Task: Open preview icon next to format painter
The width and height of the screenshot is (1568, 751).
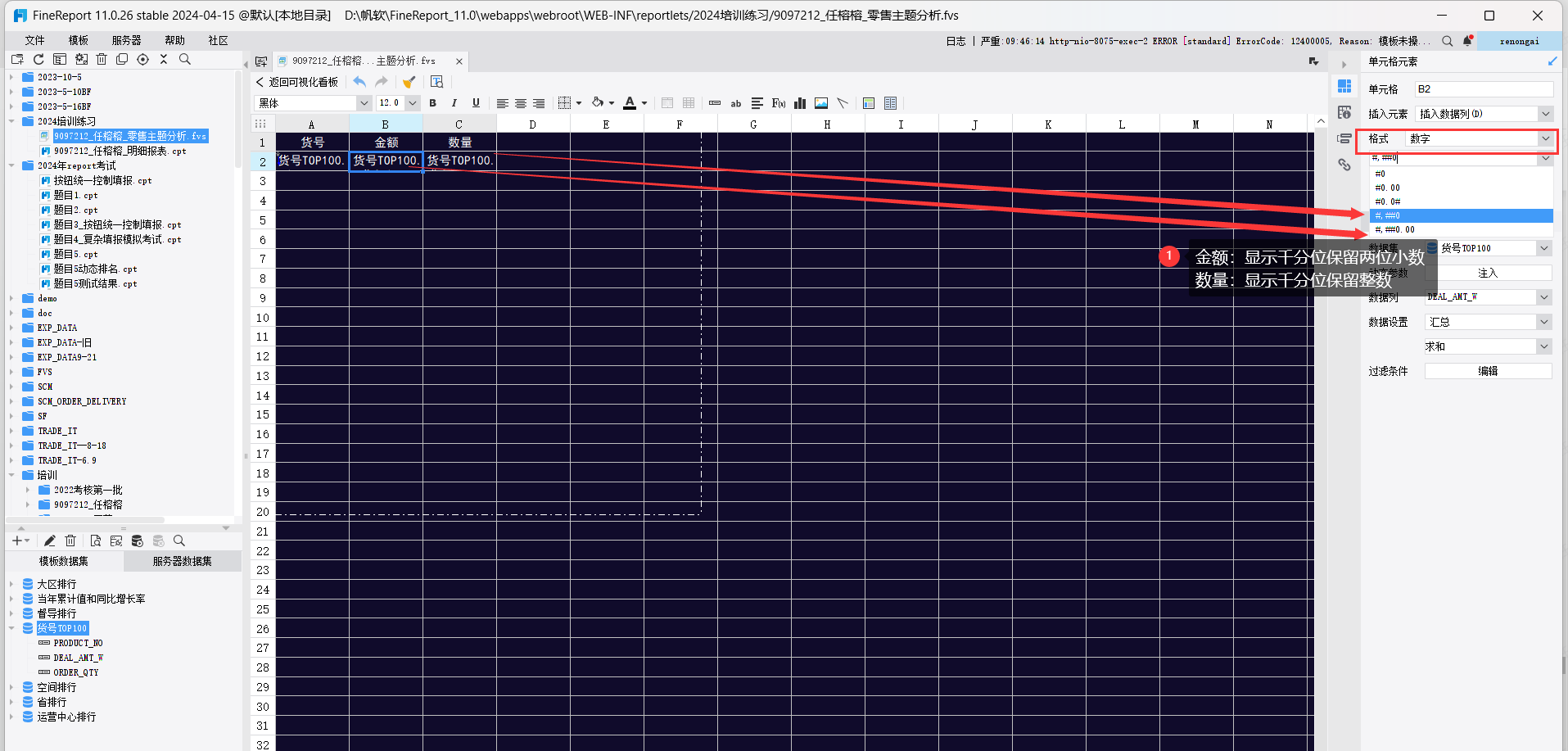Action: click(436, 81)
